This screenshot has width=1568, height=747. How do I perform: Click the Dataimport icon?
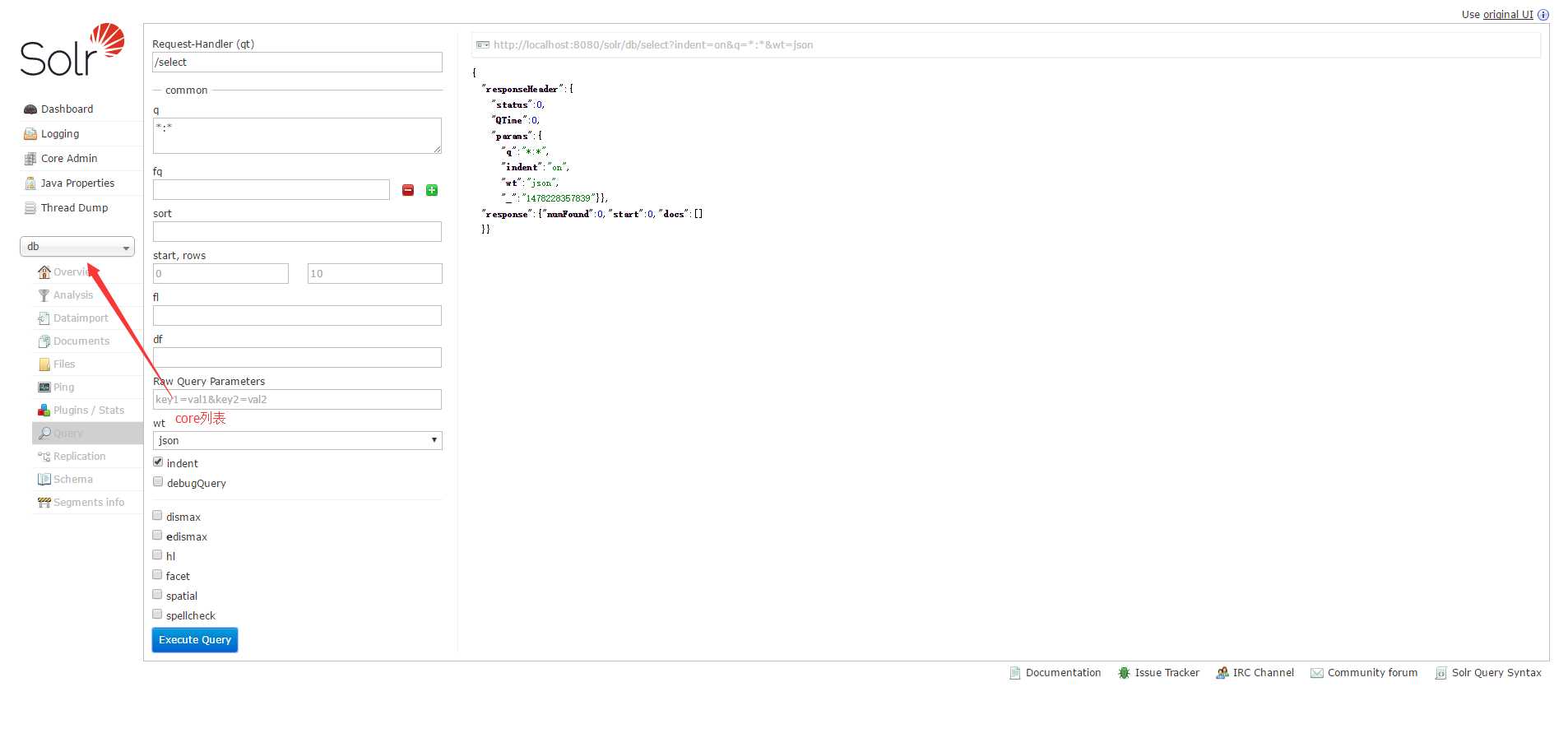44,318
